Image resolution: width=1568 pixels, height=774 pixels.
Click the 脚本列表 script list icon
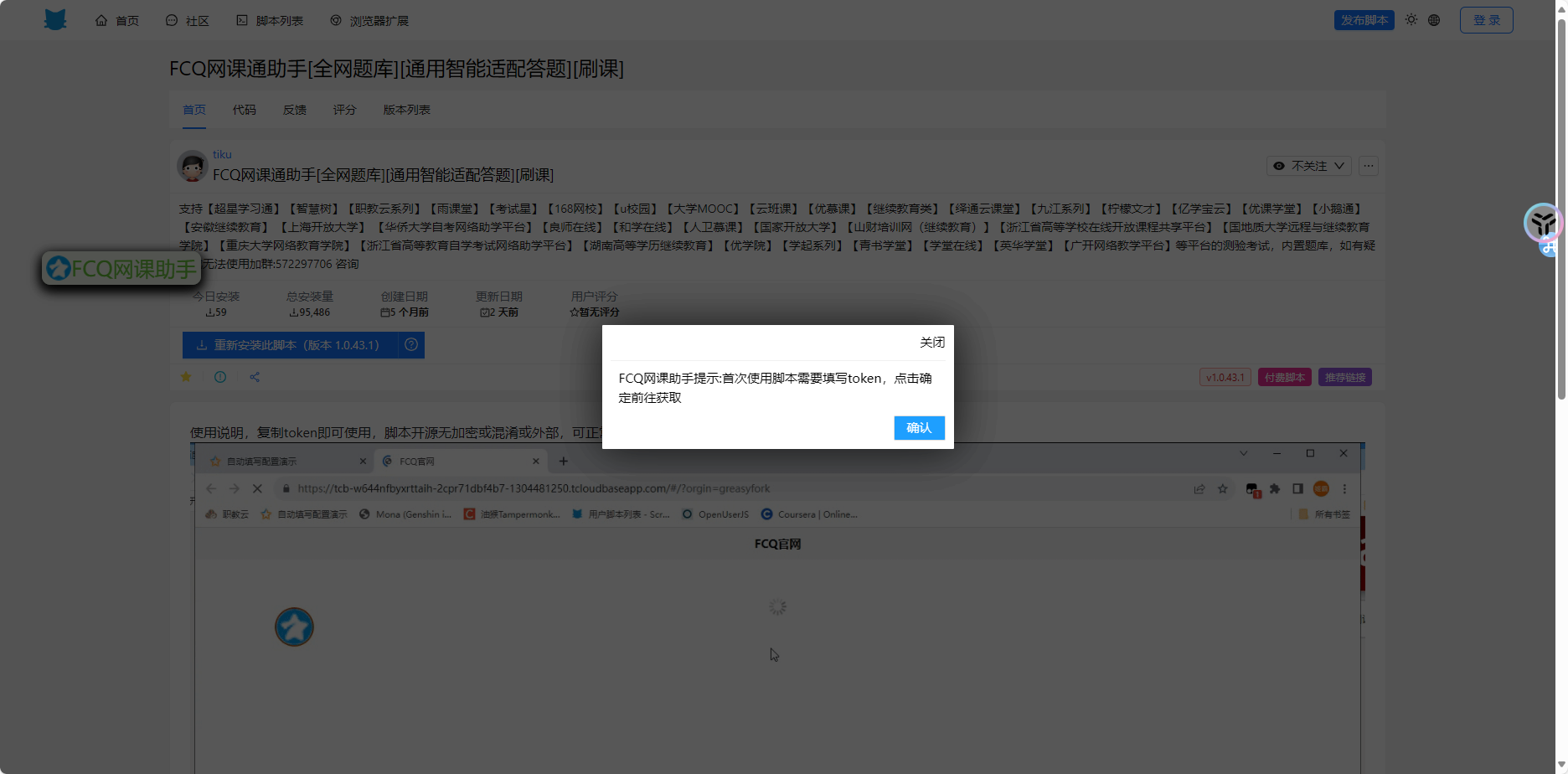242,19
